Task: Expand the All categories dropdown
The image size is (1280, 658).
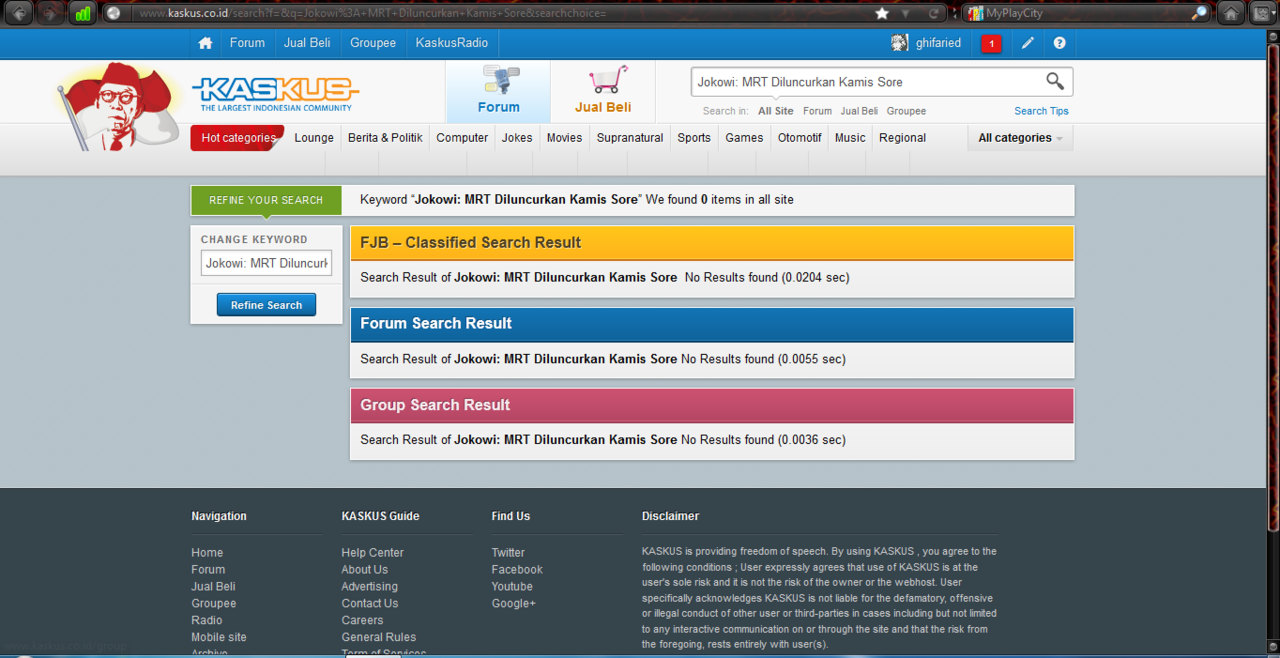Action: 1020,138
